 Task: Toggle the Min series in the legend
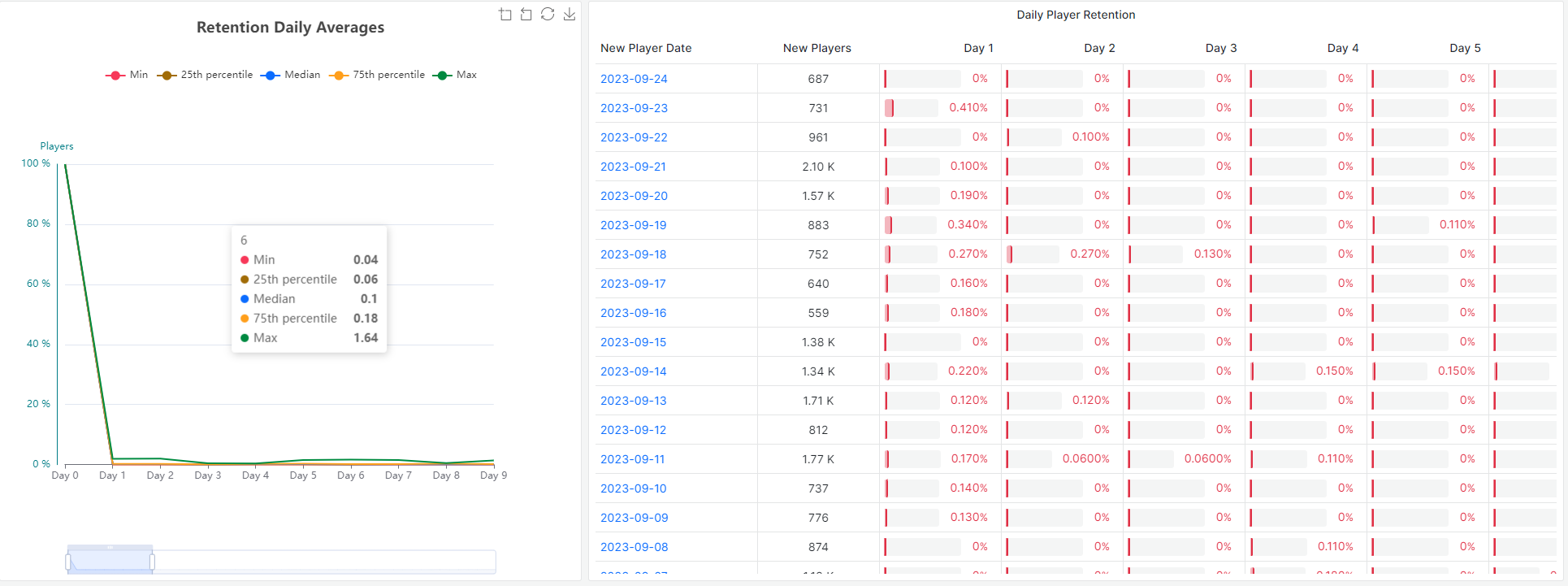(127, 75)
